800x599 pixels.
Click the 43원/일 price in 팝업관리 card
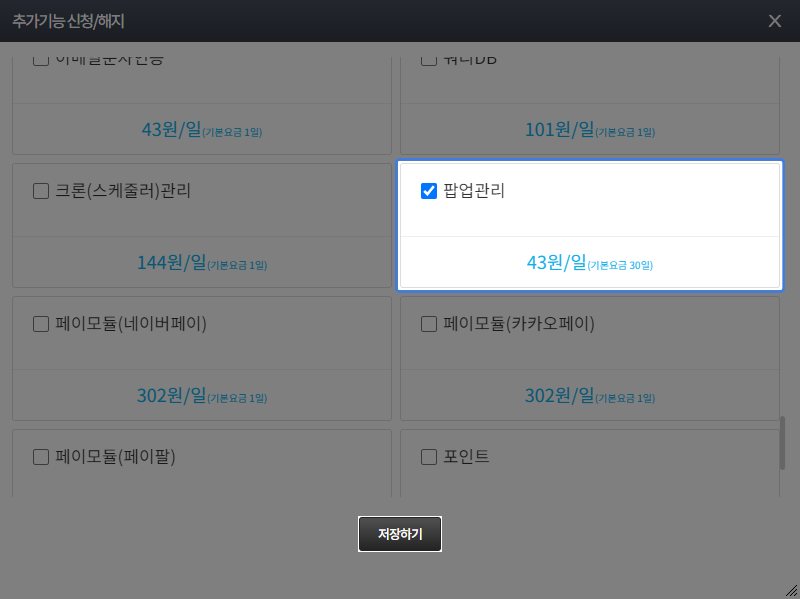pyautogui.click(x=556, y=263)
